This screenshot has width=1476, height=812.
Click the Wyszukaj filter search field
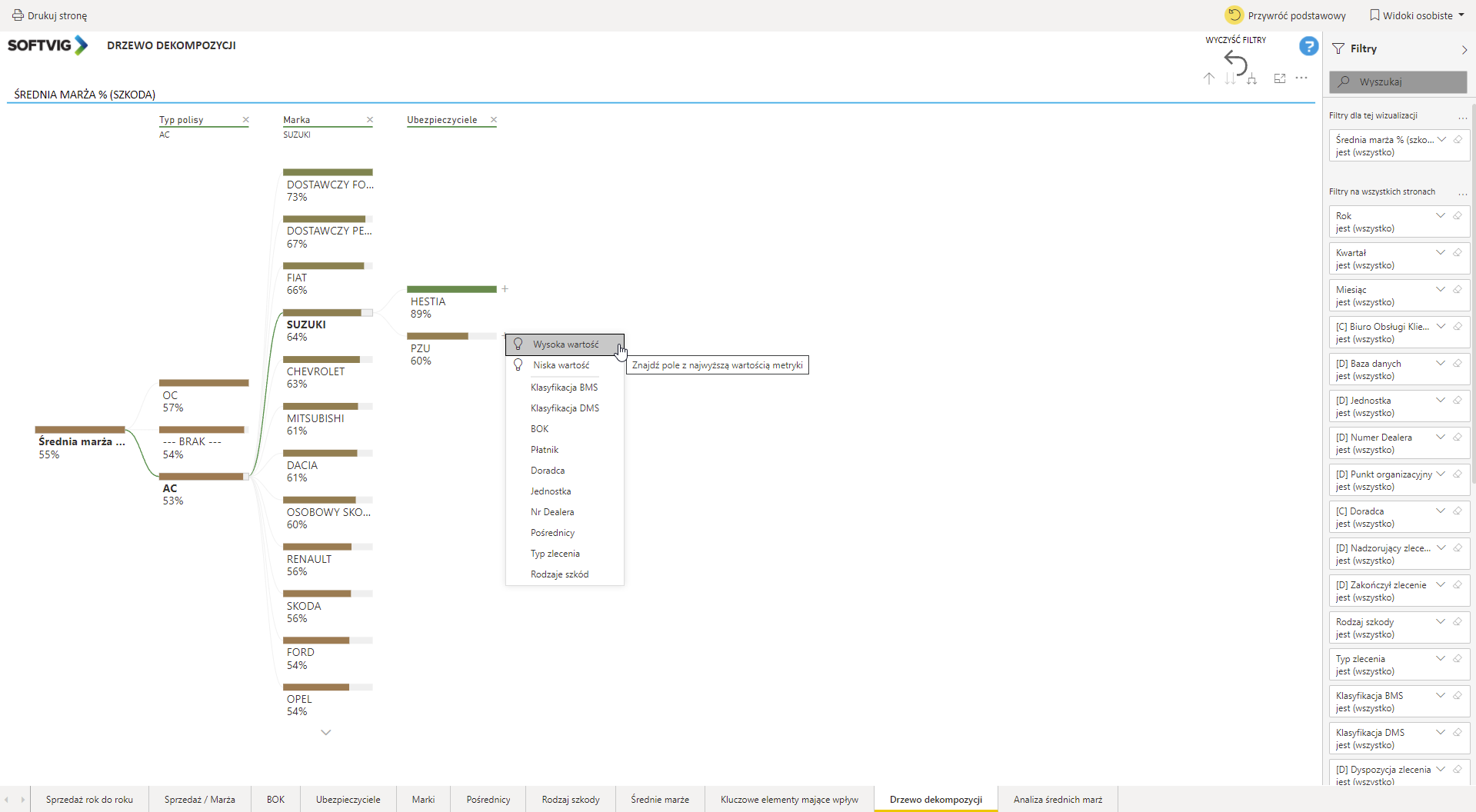1398,82
